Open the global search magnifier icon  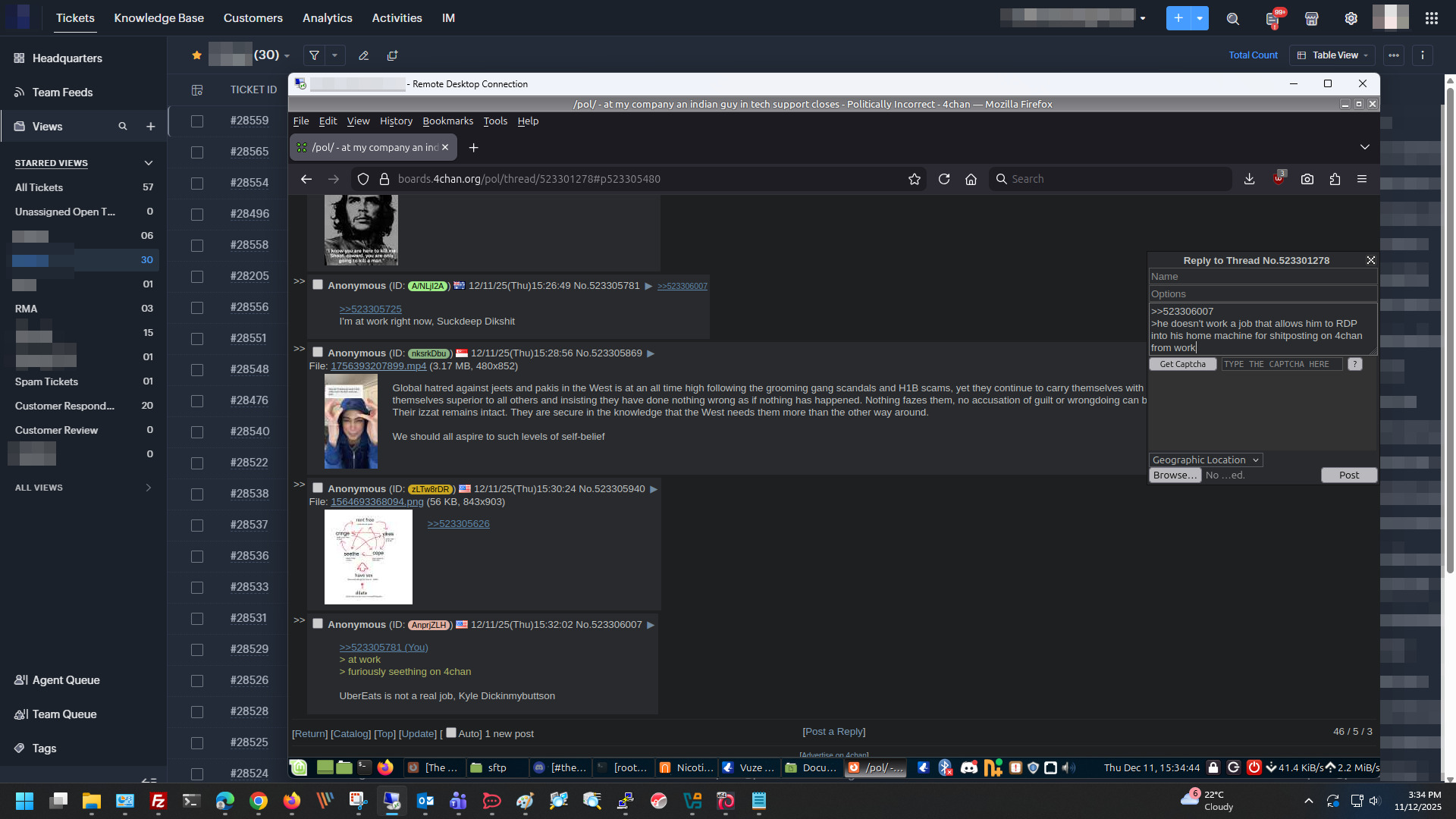pos(1233,19)
